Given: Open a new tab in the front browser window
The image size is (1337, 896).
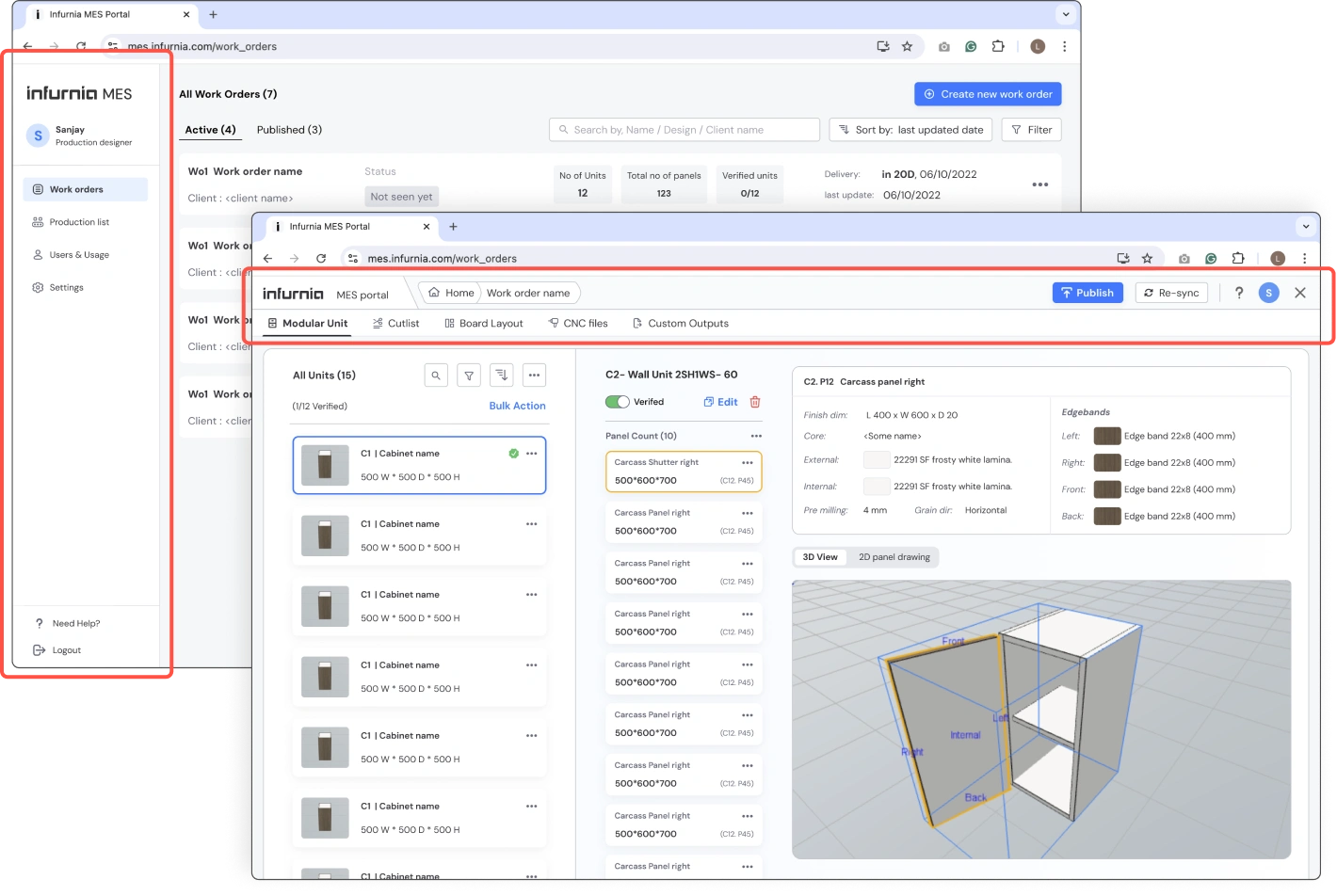Looking at the screenshot, I should [x=453, y=227].
